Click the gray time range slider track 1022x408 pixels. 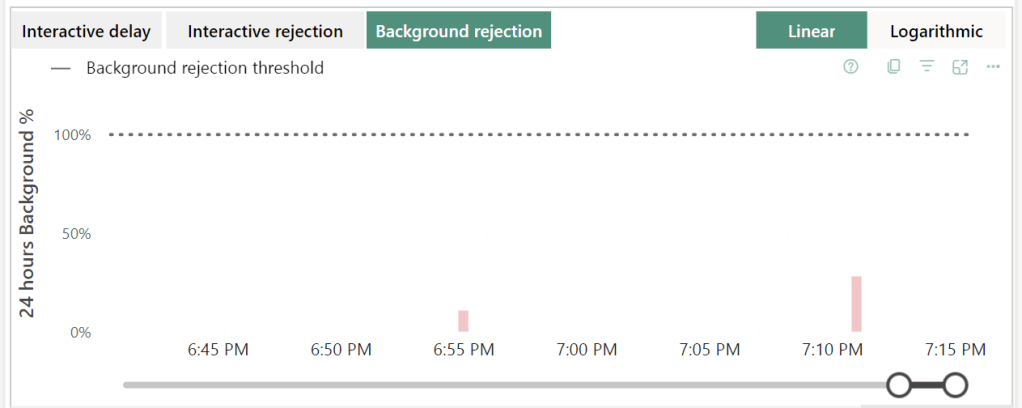coord(500,384)
